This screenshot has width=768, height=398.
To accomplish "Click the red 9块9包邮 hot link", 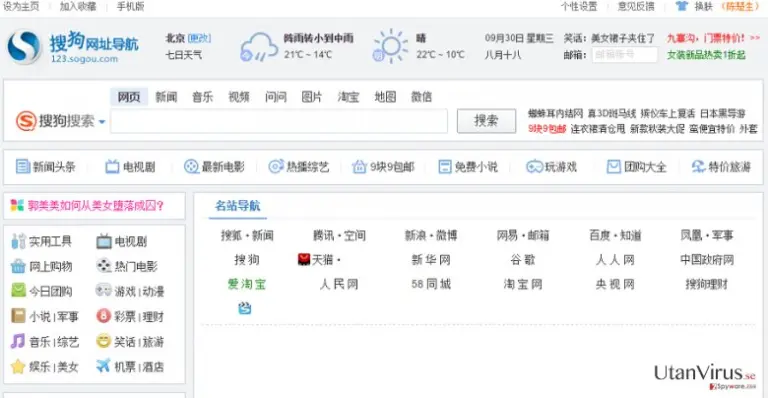I will coord(547,129).
